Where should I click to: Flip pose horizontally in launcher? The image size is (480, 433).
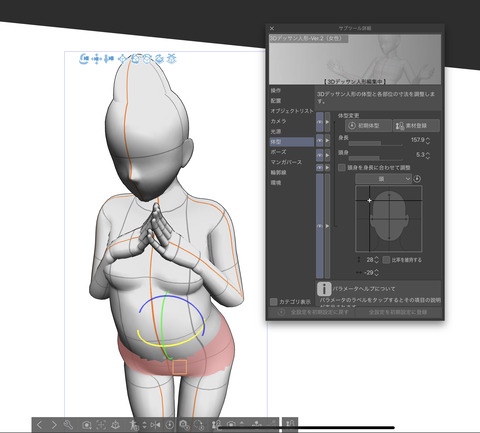click(155, 425)
